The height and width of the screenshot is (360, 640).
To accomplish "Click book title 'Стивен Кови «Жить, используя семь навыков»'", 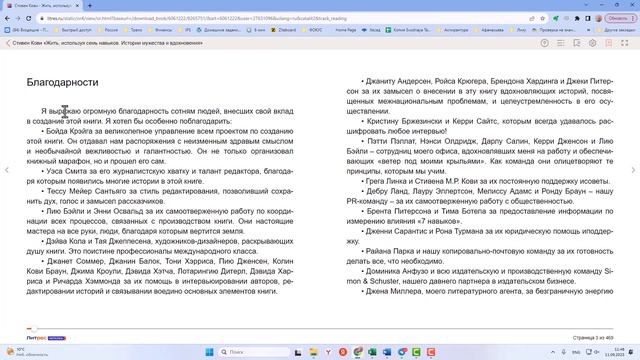I will [x=108, y=43].
